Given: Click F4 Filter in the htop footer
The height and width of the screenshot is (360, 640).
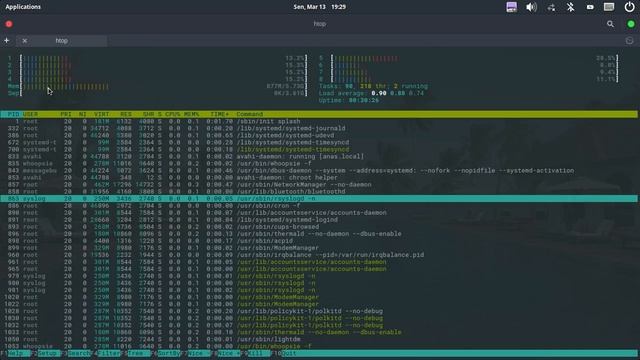Looking at the screenshot, I should tap(106, 353).
